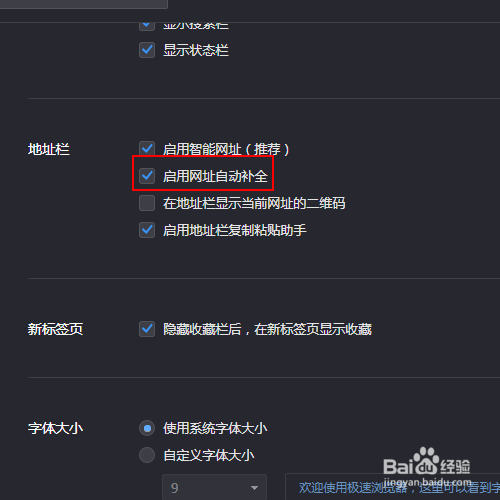Screen dimensions: 500x500
Task: Select the 使用系统字体大小 radio button
Action: pyautogui.click(x=147, y=428)
